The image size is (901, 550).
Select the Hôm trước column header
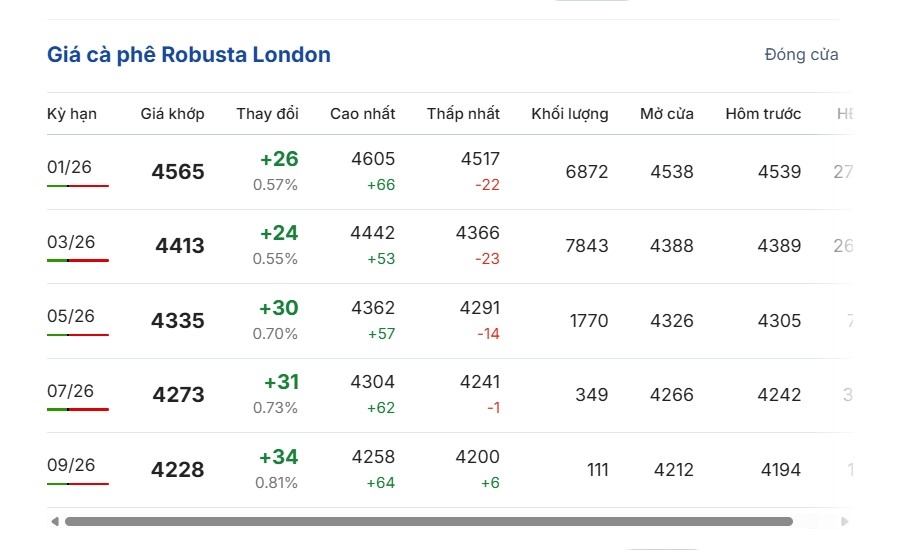[x=763, y=114]
